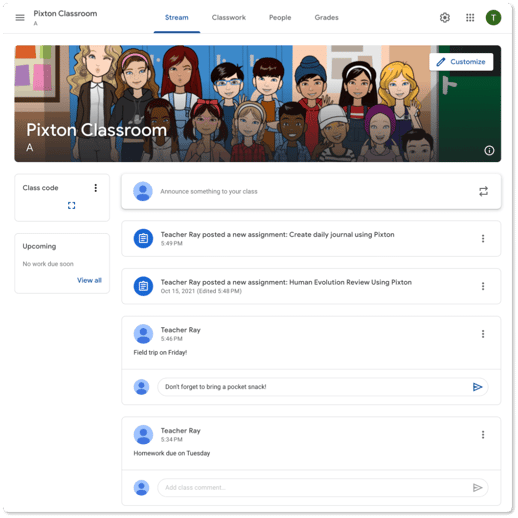This screenshot has height=518, width=518.
Task: Open the green T account avatar
Action: (493, 17)
